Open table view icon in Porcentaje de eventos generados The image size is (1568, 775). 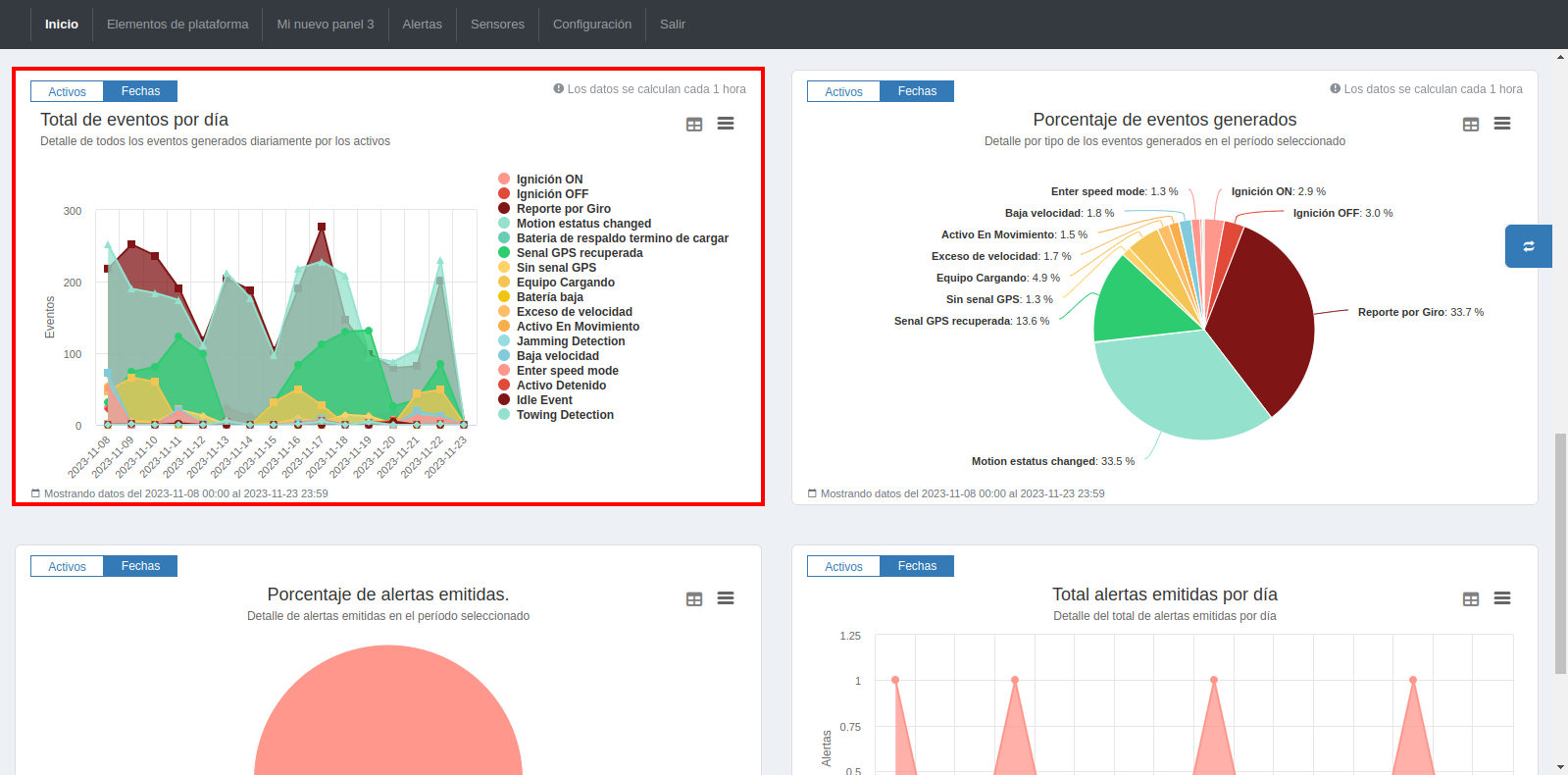coord(1471,125)
